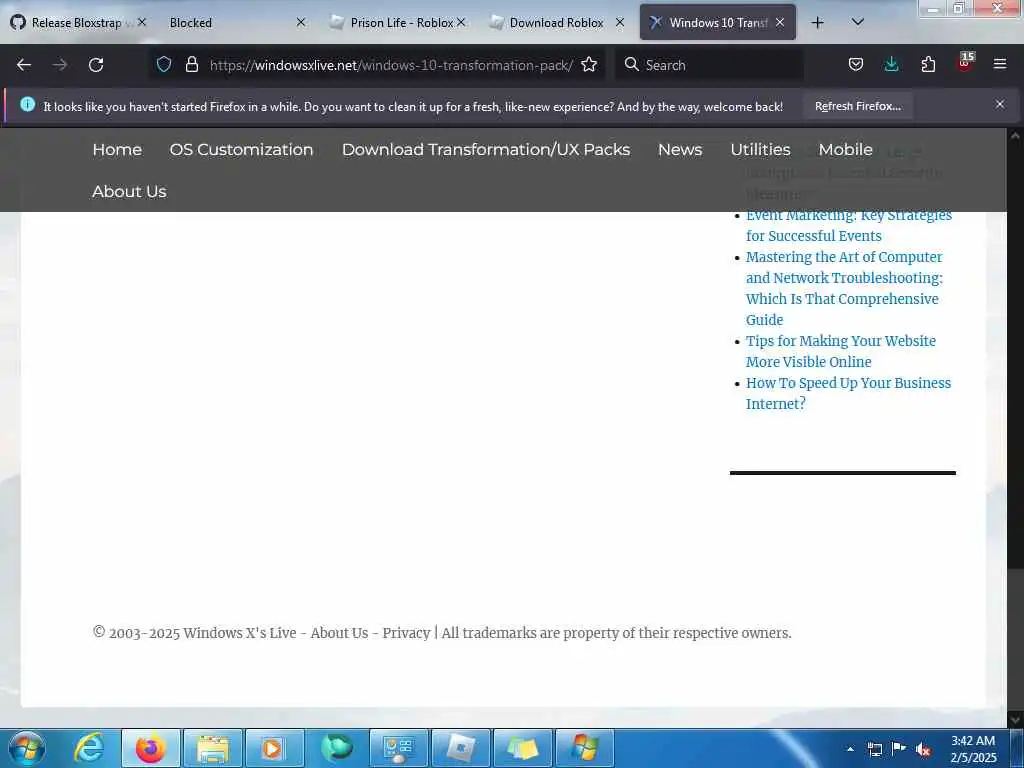Click the muted volume tray icon
The image size is (1024, 768).
tap(923, 749)
